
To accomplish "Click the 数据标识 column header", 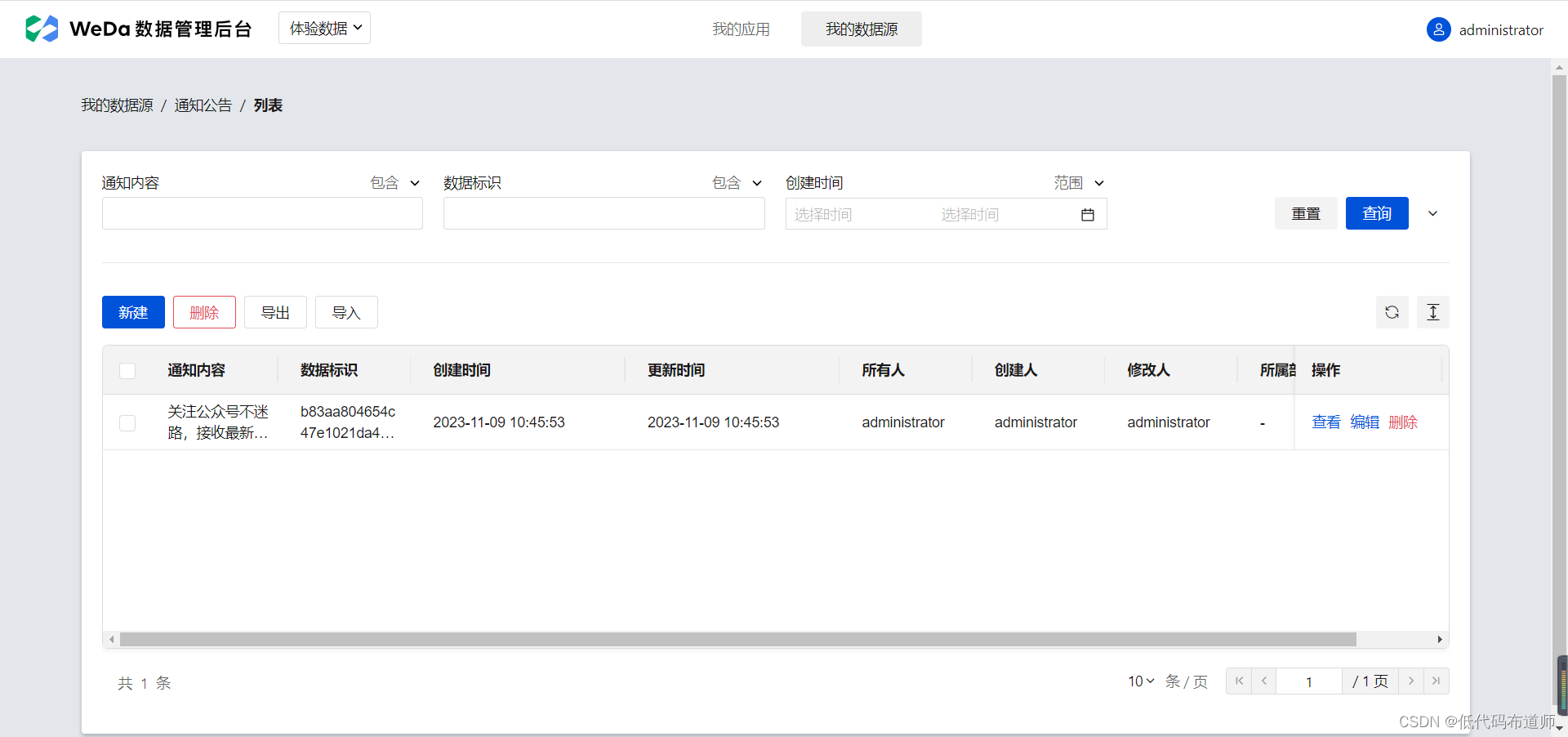I will click(329, 370).
